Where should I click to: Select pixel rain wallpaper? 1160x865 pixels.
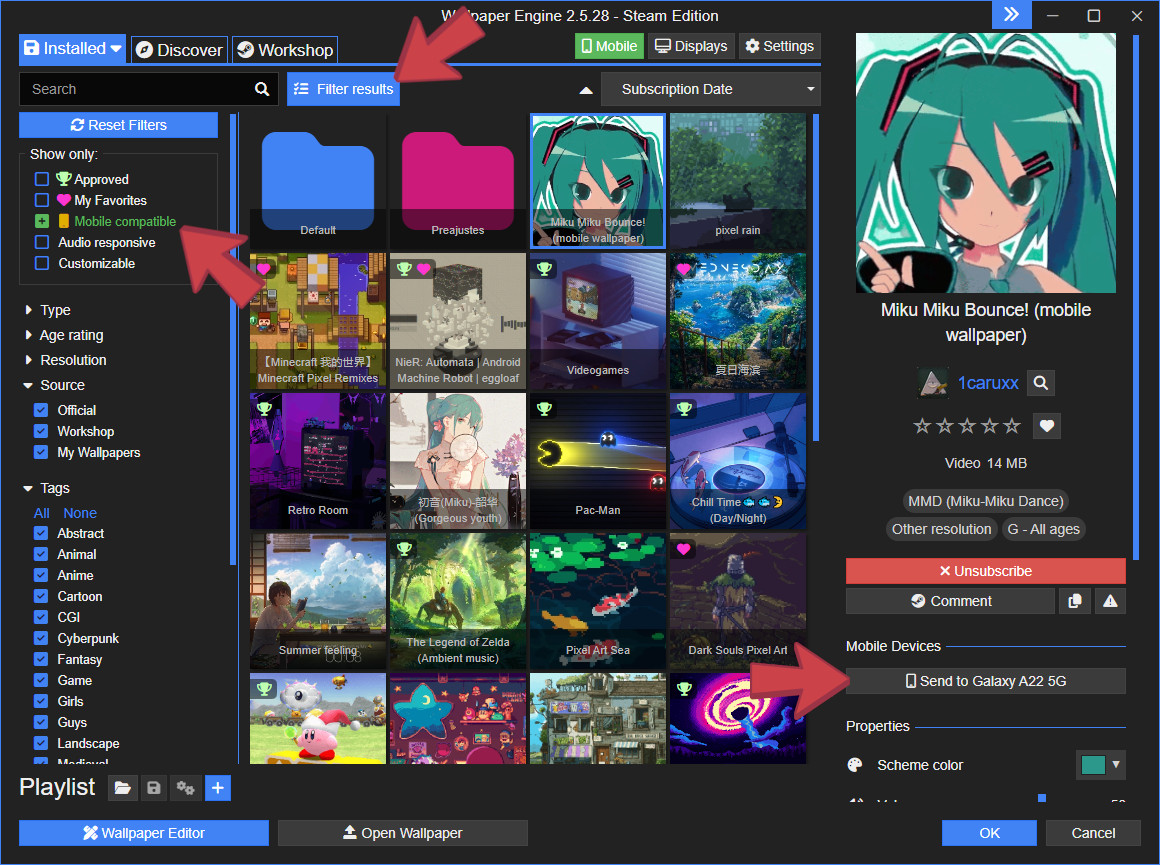738,181
